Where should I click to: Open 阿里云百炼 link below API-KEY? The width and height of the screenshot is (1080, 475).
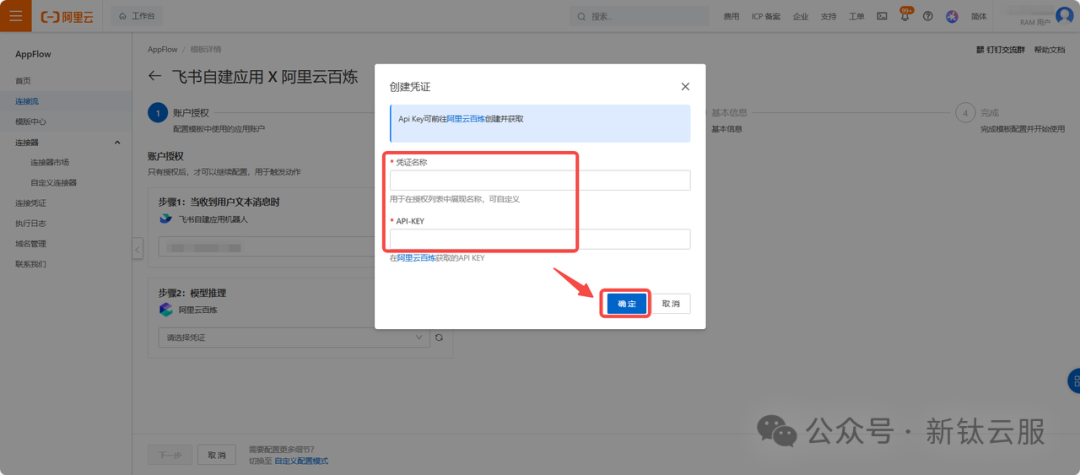click(x=417, y=258)
